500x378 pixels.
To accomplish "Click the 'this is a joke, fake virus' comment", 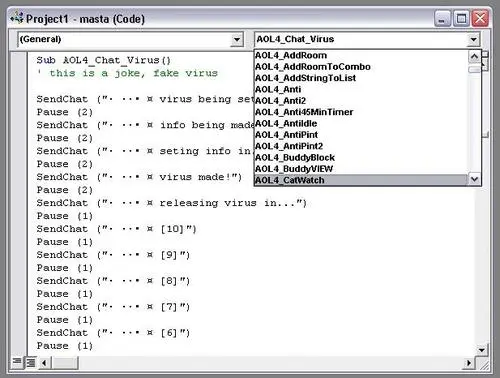I will (x=127, y=73).
